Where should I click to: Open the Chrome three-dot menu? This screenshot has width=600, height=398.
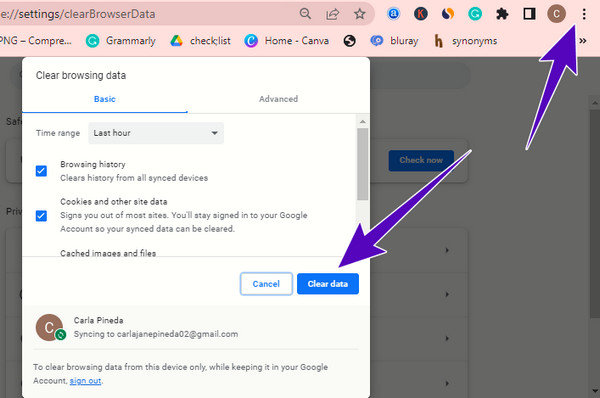pos(584,14)
